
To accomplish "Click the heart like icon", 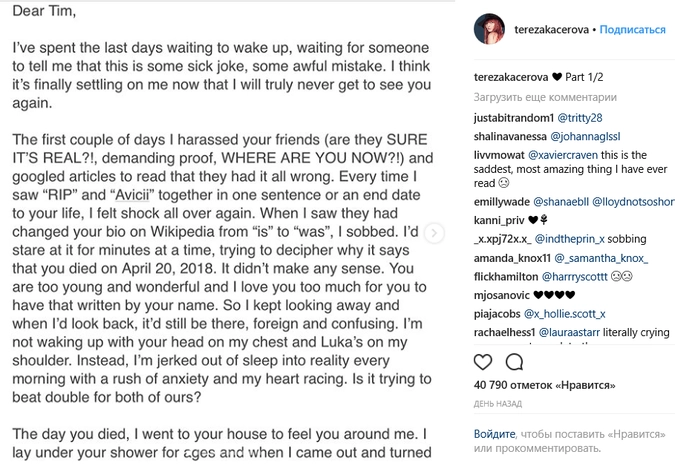I will point(483,361).
